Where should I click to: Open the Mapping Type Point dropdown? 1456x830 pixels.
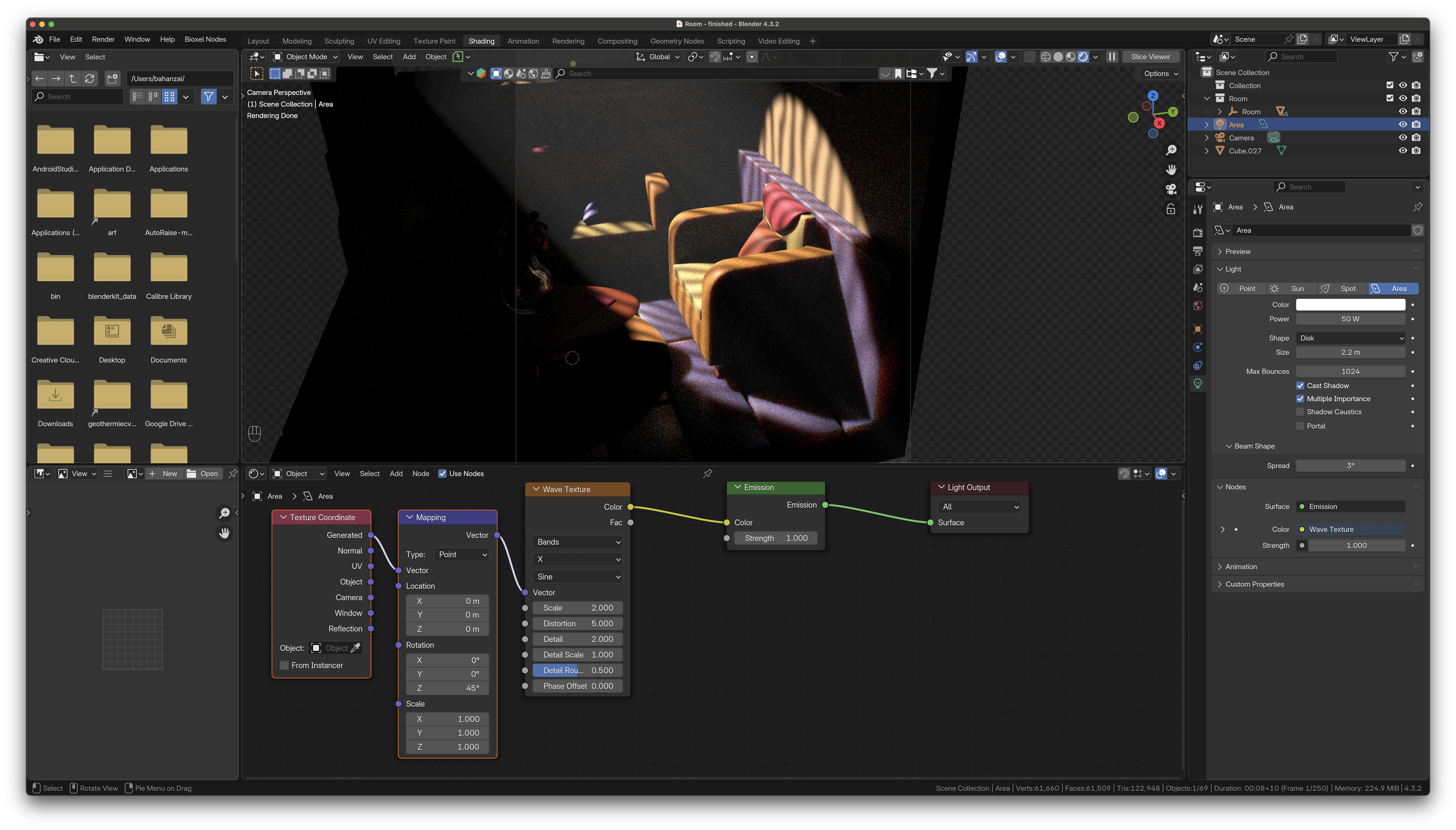click(x=462, y=555)
